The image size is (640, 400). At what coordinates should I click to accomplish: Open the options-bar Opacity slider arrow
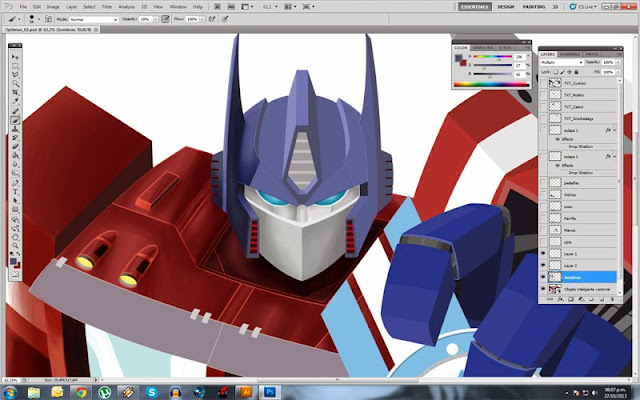coord(156,19)
